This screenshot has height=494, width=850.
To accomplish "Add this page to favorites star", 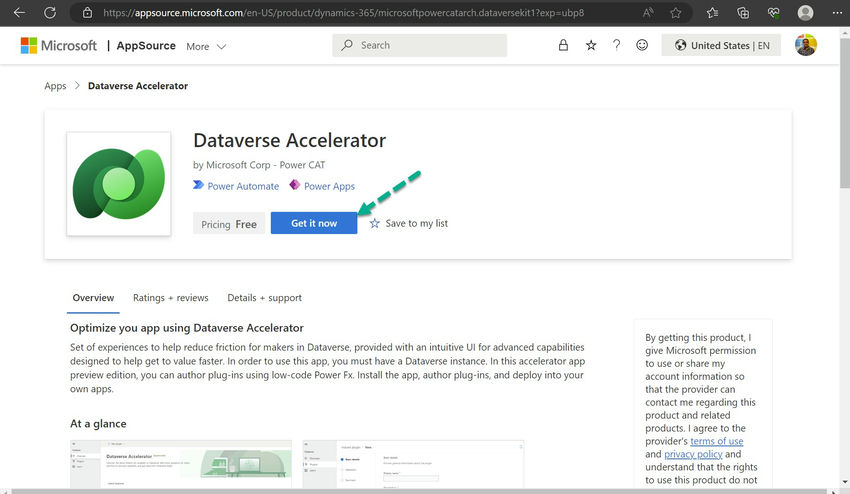I will 675,12.
